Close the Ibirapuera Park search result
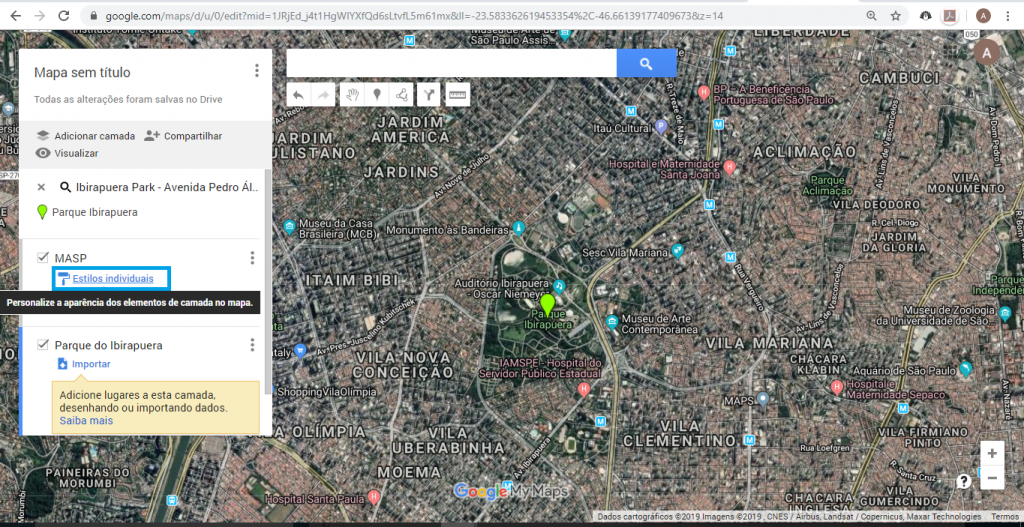This screenshot has height=527, width=1024. (x=41, y=187)
